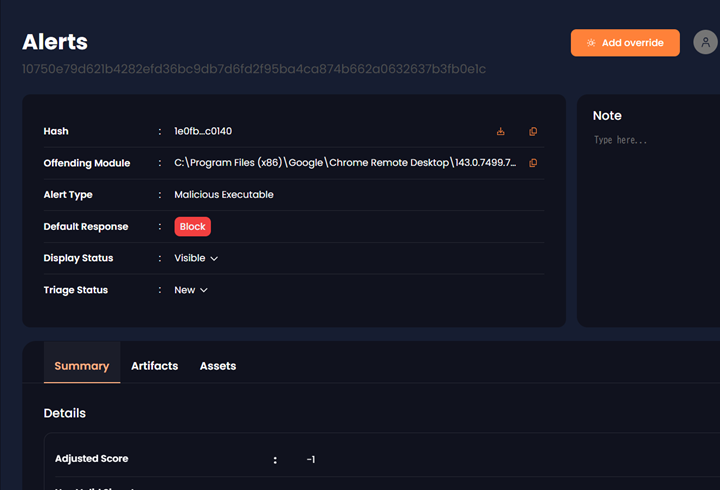720x490 pixels.
Task: Click the long alert ID under Alerts
Action: click(254, 69)
